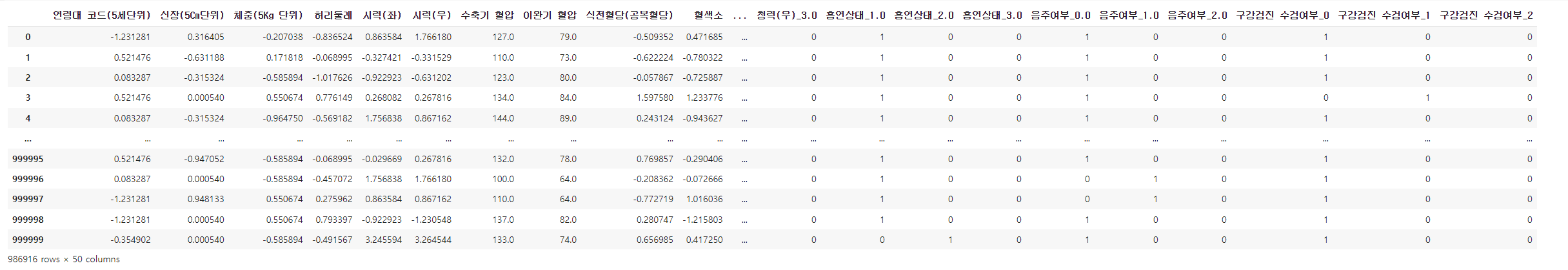Click value 0.776149 in row 3
Screen dimensions: 1568x270
pos(334,98)
